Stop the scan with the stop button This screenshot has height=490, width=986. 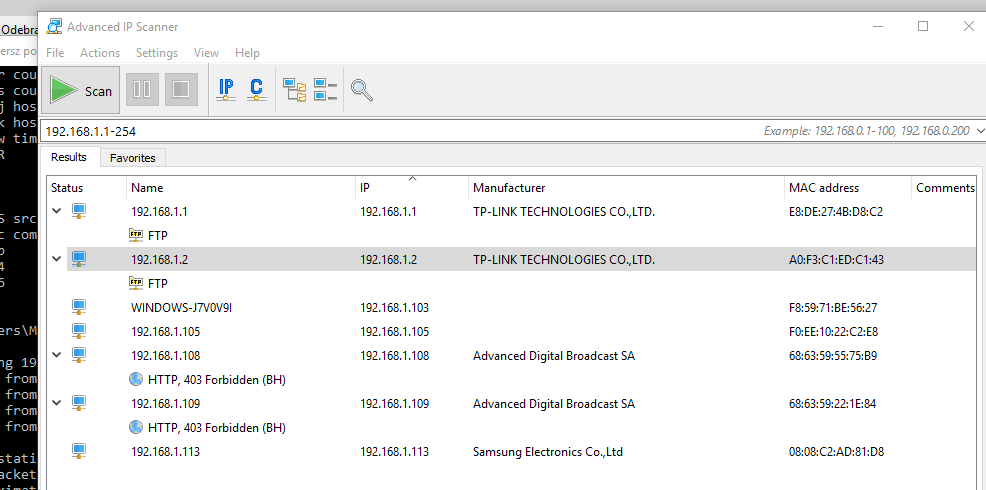(181, 90)
